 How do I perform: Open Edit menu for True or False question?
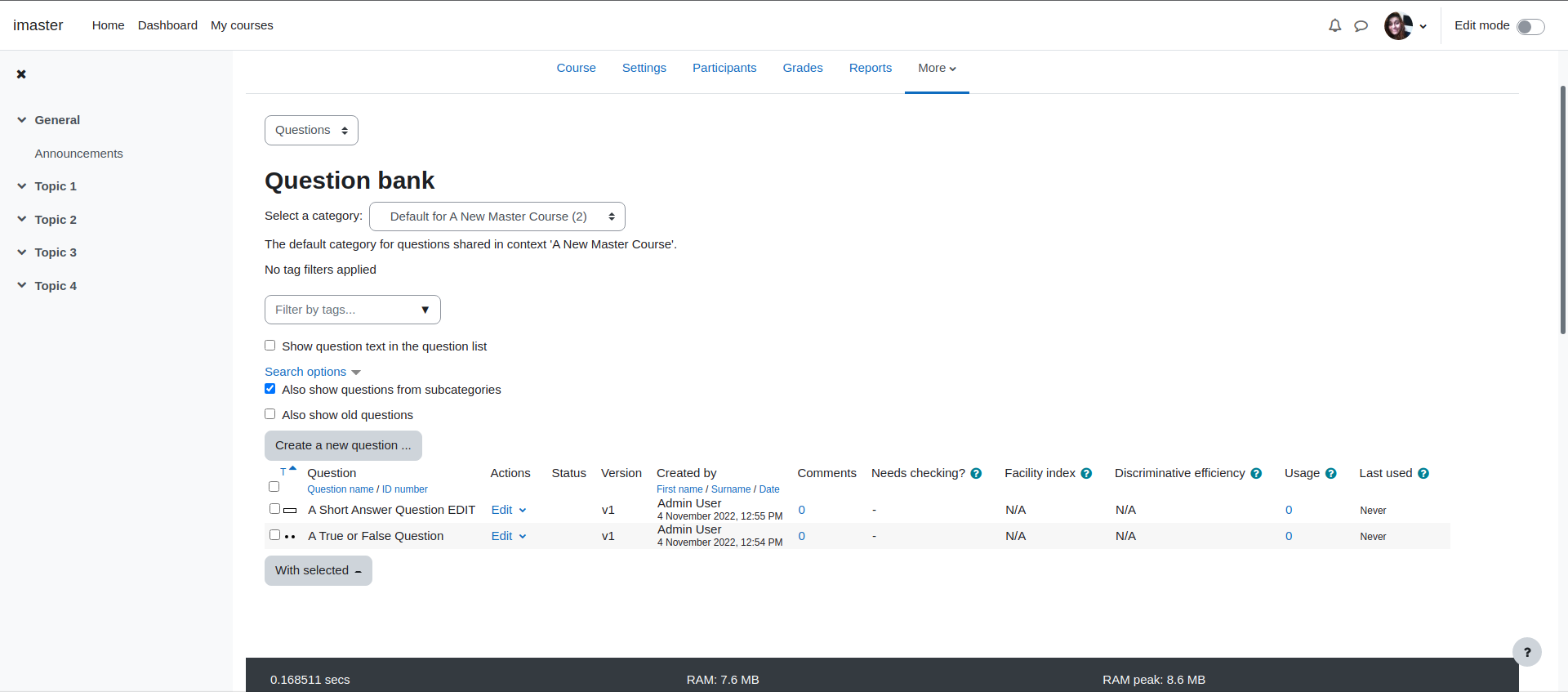[509, 536]
